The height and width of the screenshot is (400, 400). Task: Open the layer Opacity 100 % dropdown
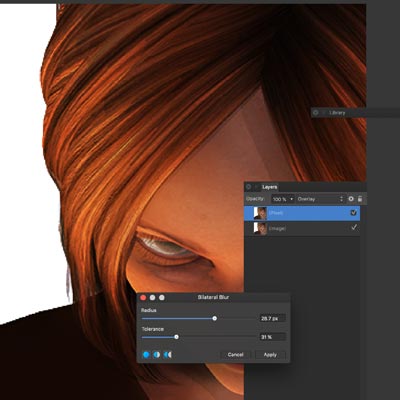pyautogui.click(x=283, y=199)
